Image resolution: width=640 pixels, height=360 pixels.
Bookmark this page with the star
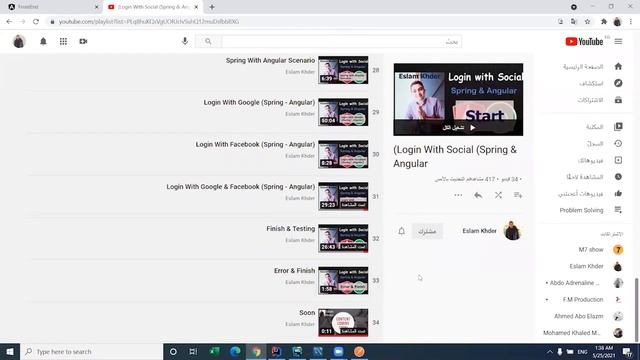click(587, 22)
